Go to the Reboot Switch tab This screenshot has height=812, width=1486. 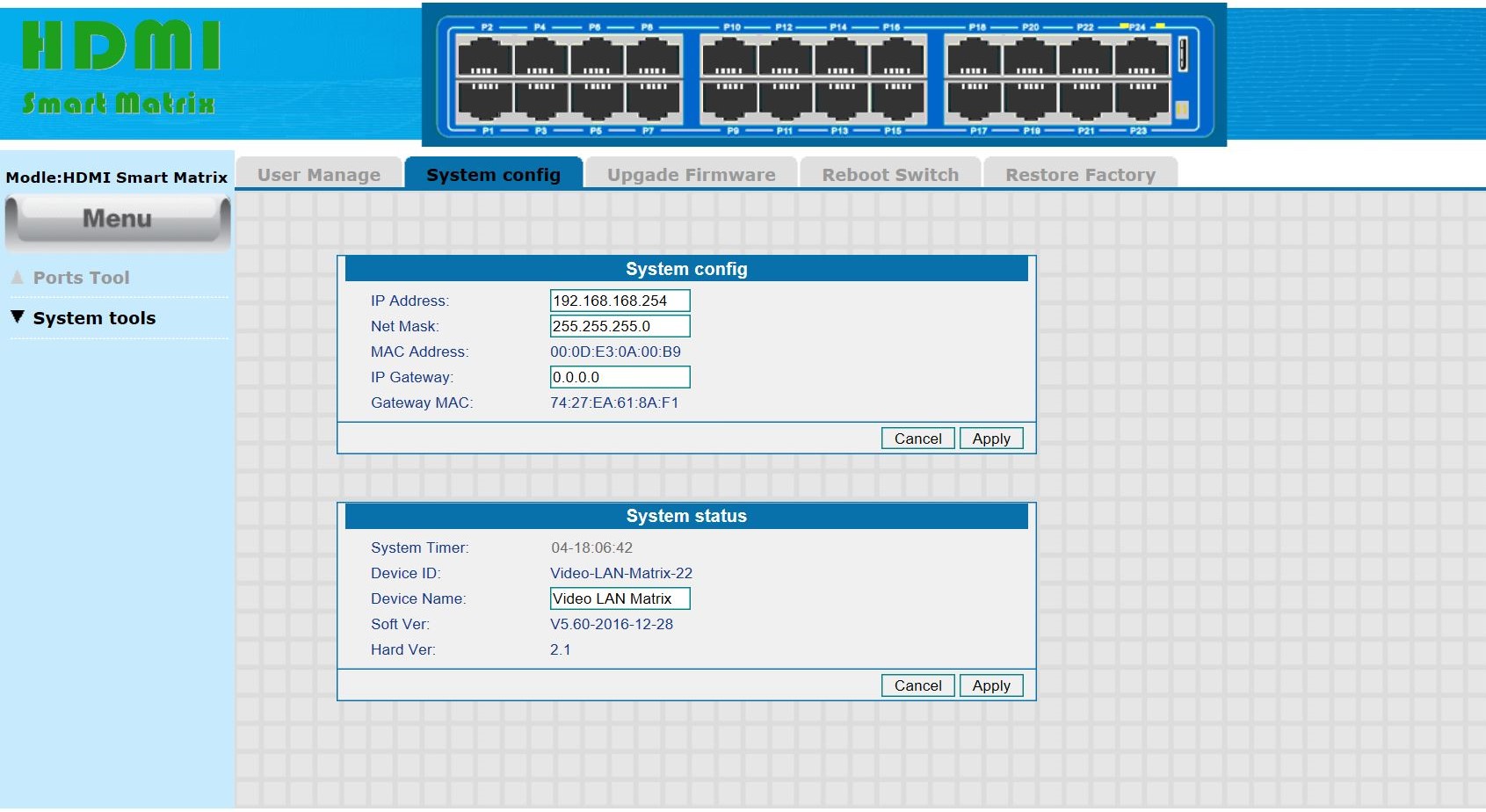pos(890,174)
